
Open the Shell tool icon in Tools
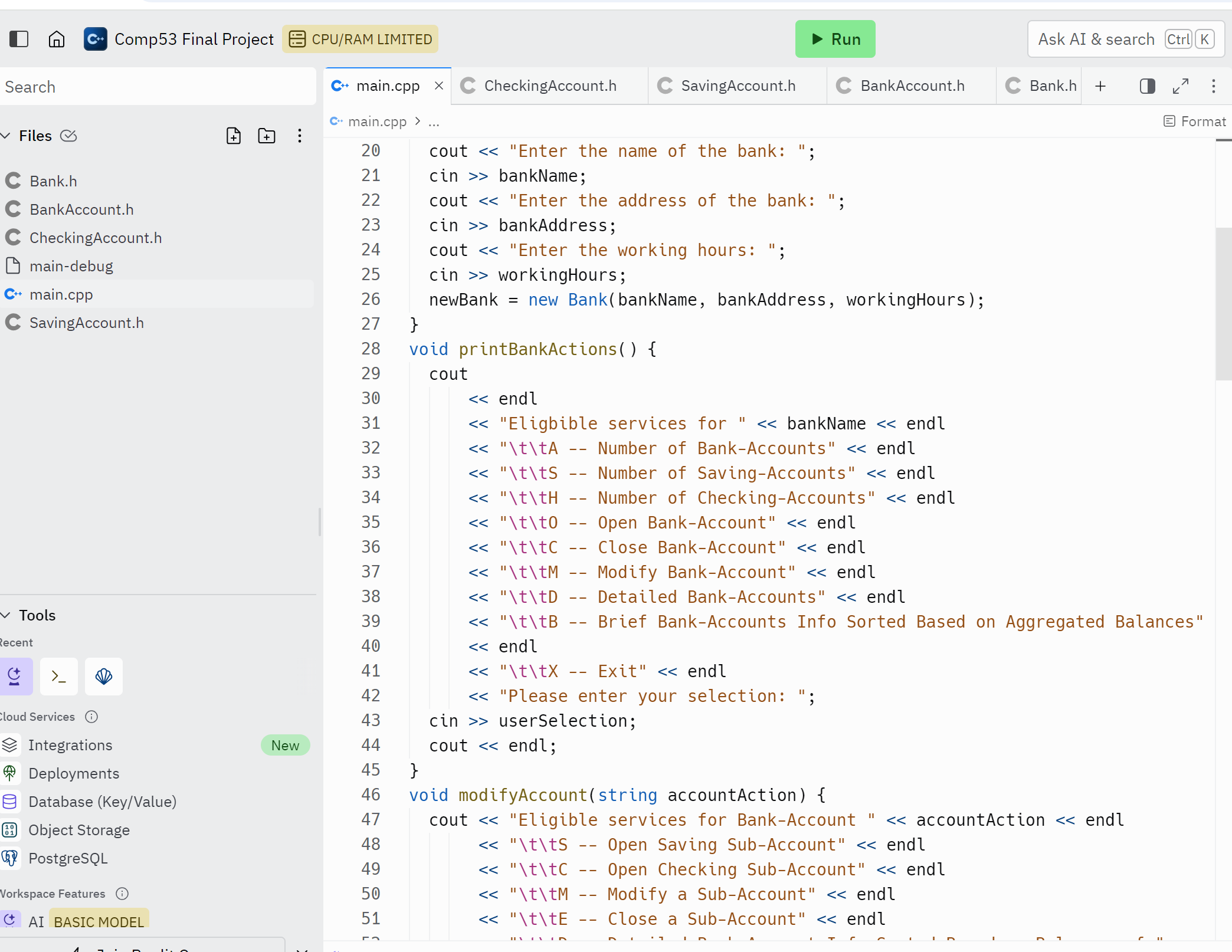pos(59,676)
